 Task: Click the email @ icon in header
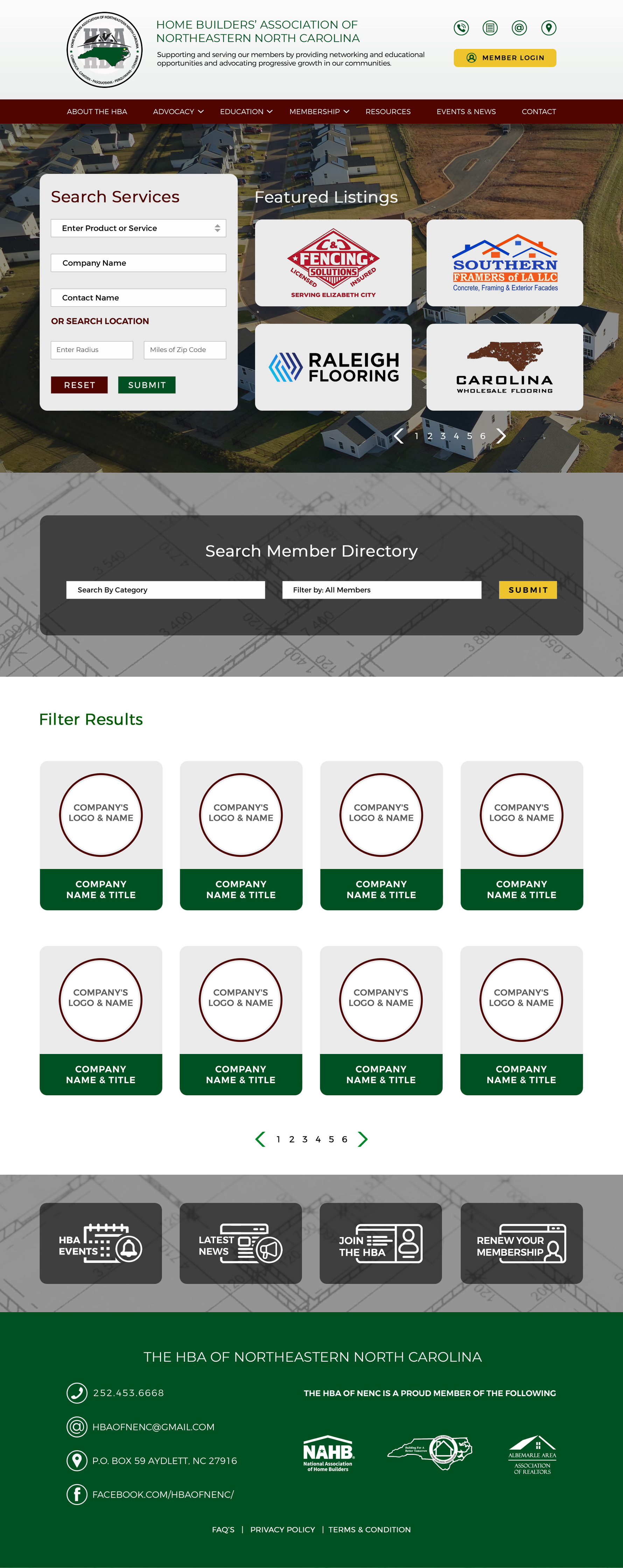[x=519, y=28]
